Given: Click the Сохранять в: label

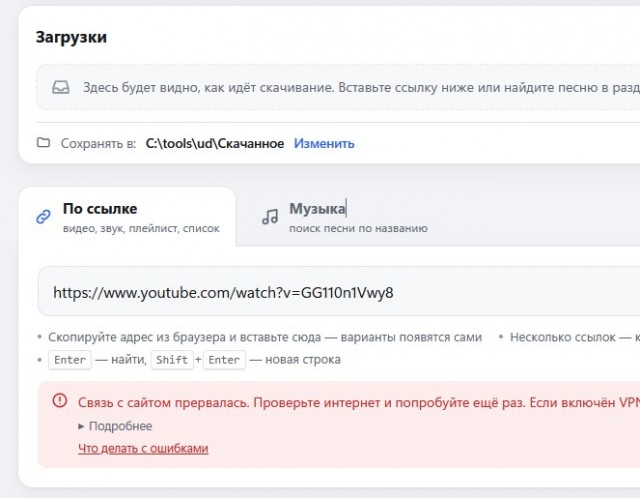Looking at the screenshot, I should pyautogui.click(x=98, y=144).
